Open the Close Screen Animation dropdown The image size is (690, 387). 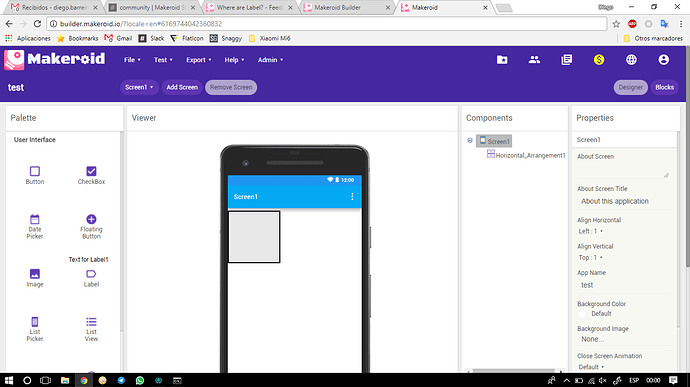pos(591,367)
